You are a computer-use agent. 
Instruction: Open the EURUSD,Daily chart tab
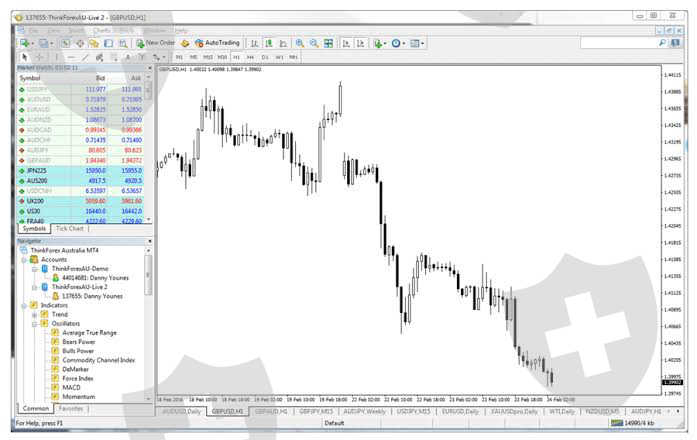tap(460, 412)
